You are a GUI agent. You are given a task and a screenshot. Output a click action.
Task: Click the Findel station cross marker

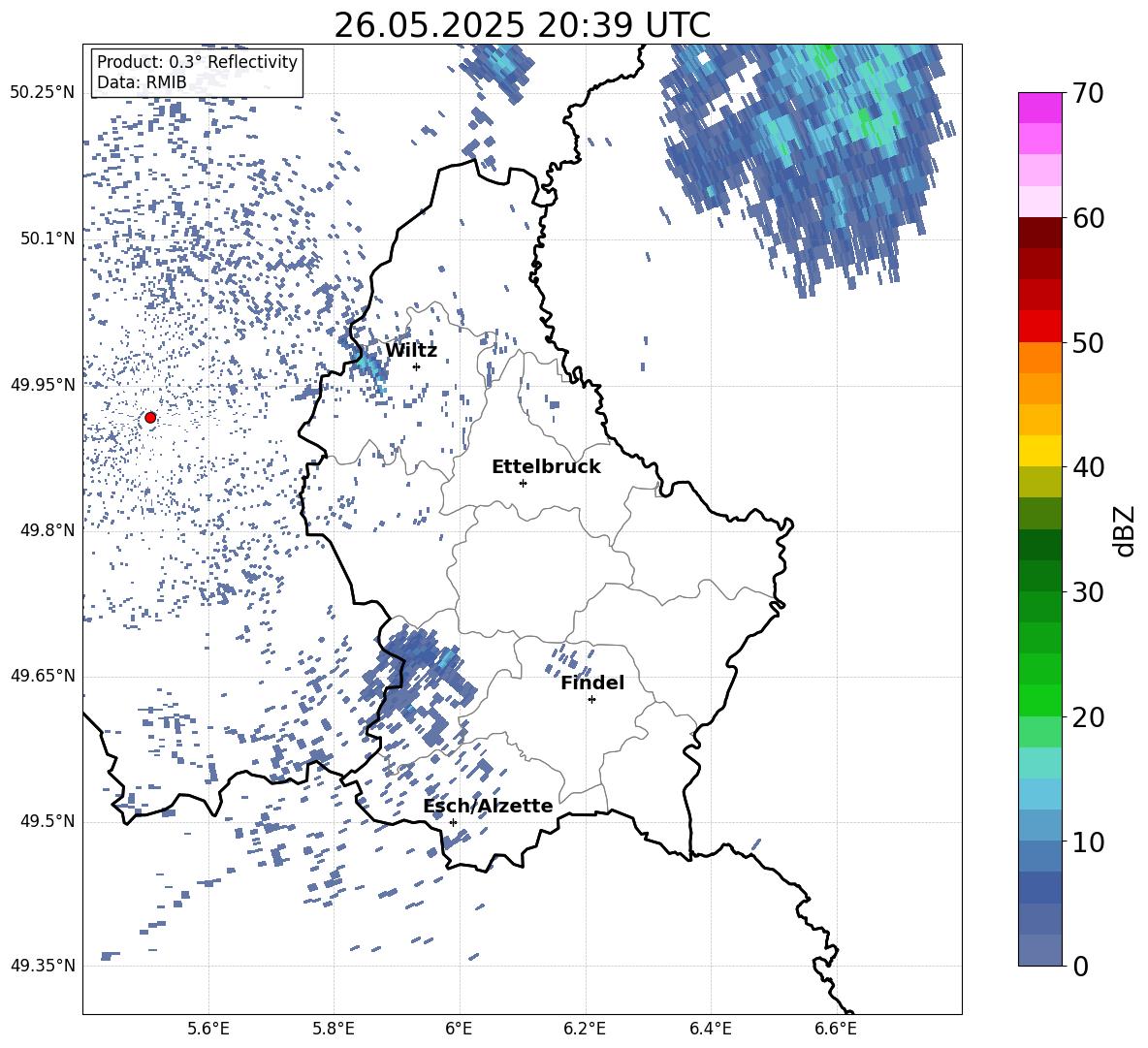point(591,700)
